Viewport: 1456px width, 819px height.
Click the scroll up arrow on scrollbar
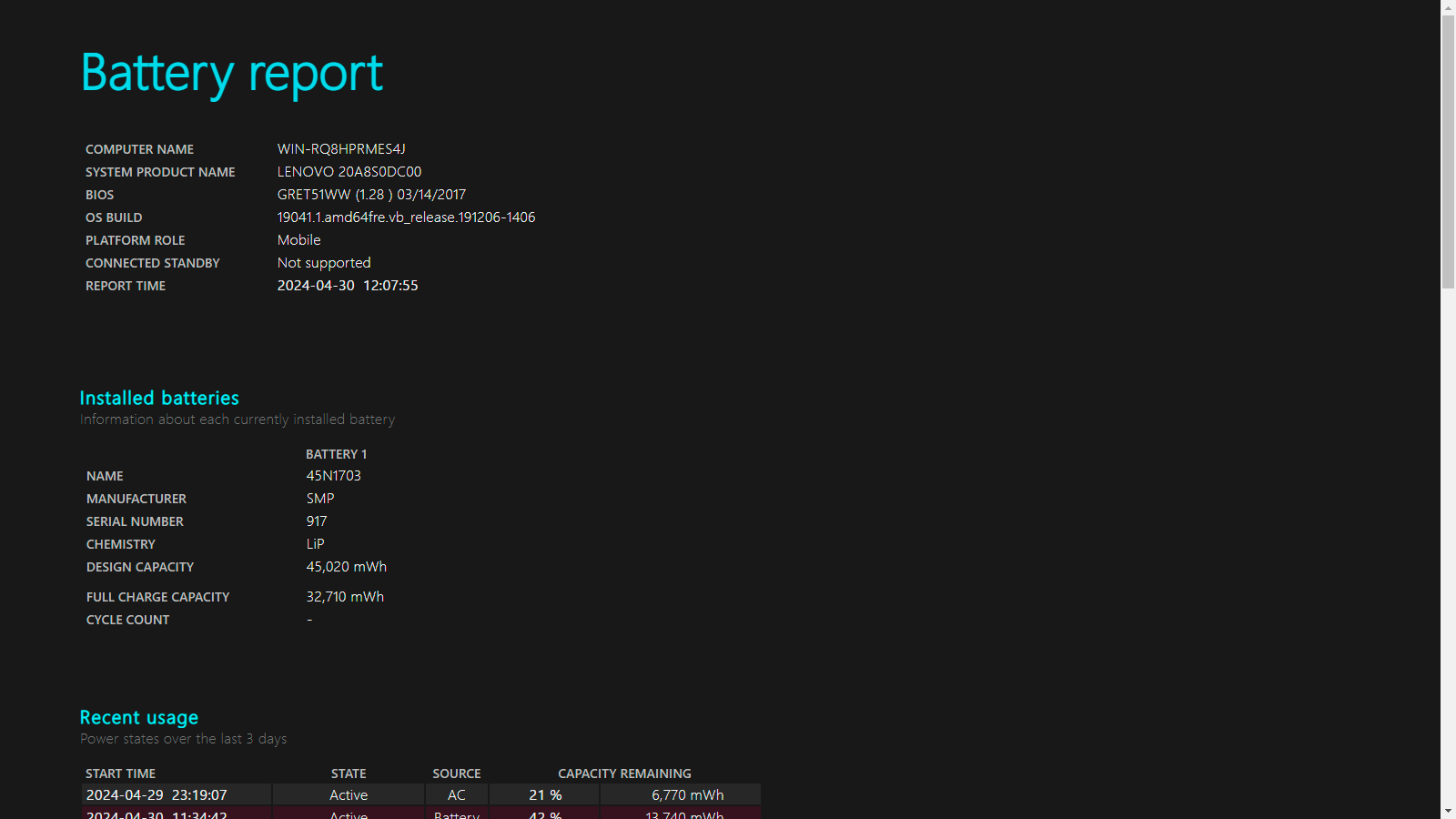(x=1448, y=7)
